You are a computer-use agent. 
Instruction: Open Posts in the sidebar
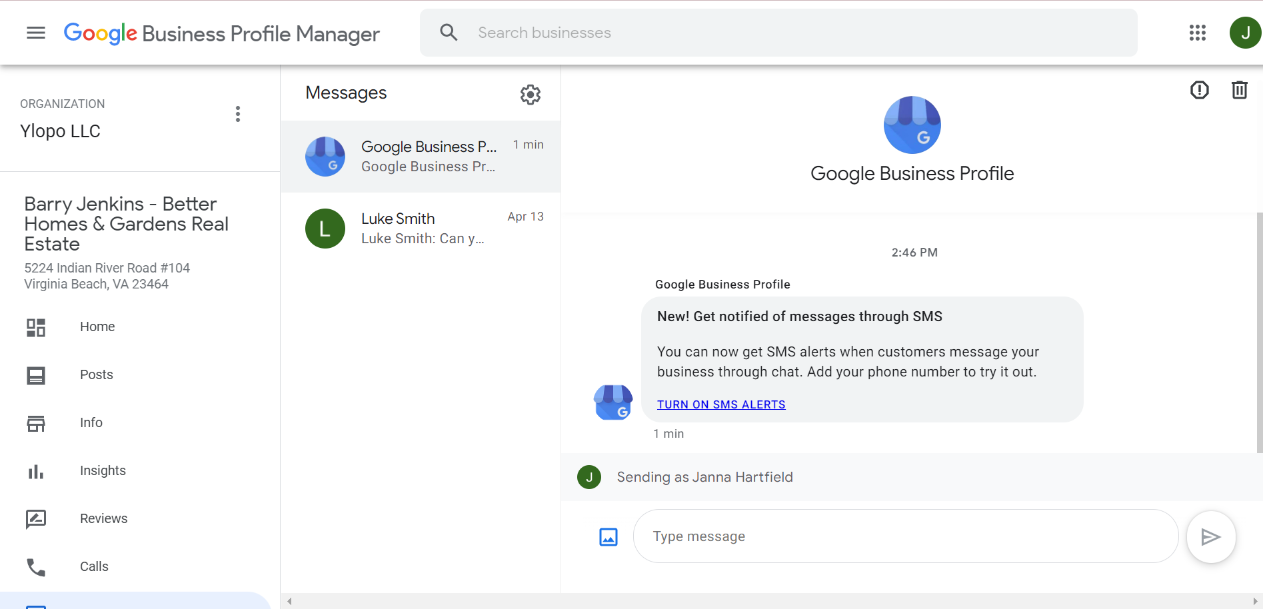tap(96, 375)
